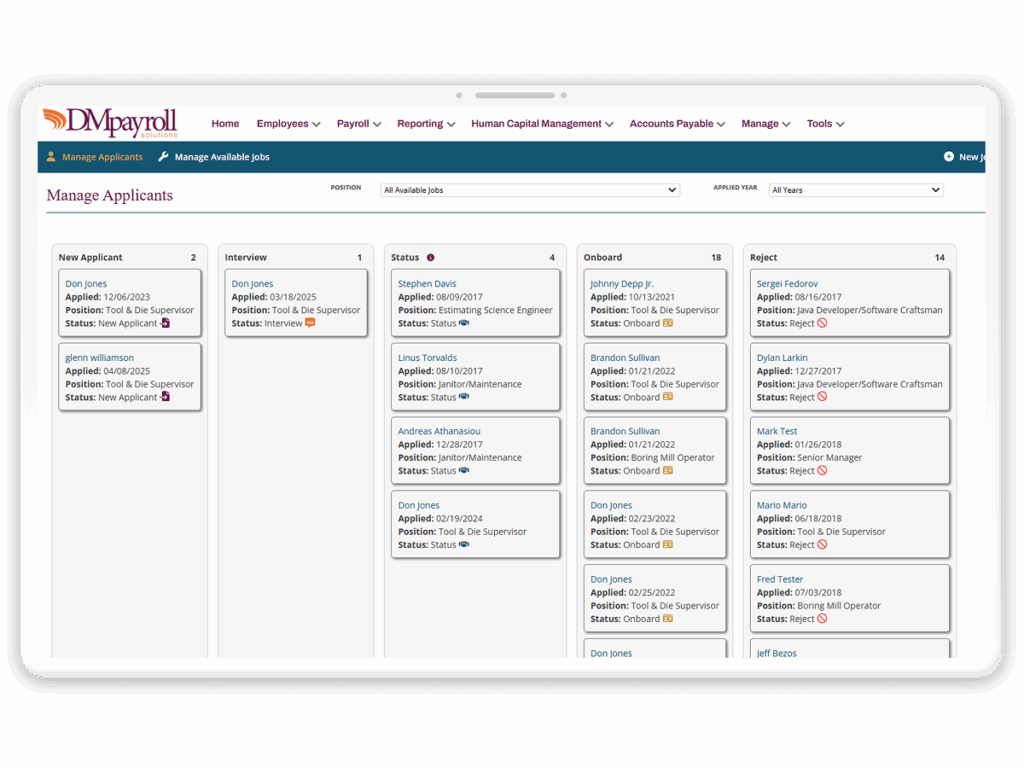Screen dimensions: 1024x768
Task: Click the wrench icon for Manage Available Jobs
Action: [x=164, y=157]
